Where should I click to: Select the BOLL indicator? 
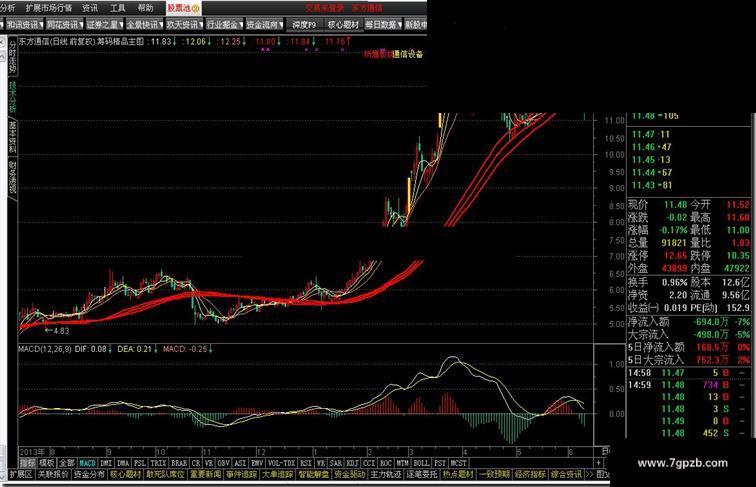pos(421,463)
